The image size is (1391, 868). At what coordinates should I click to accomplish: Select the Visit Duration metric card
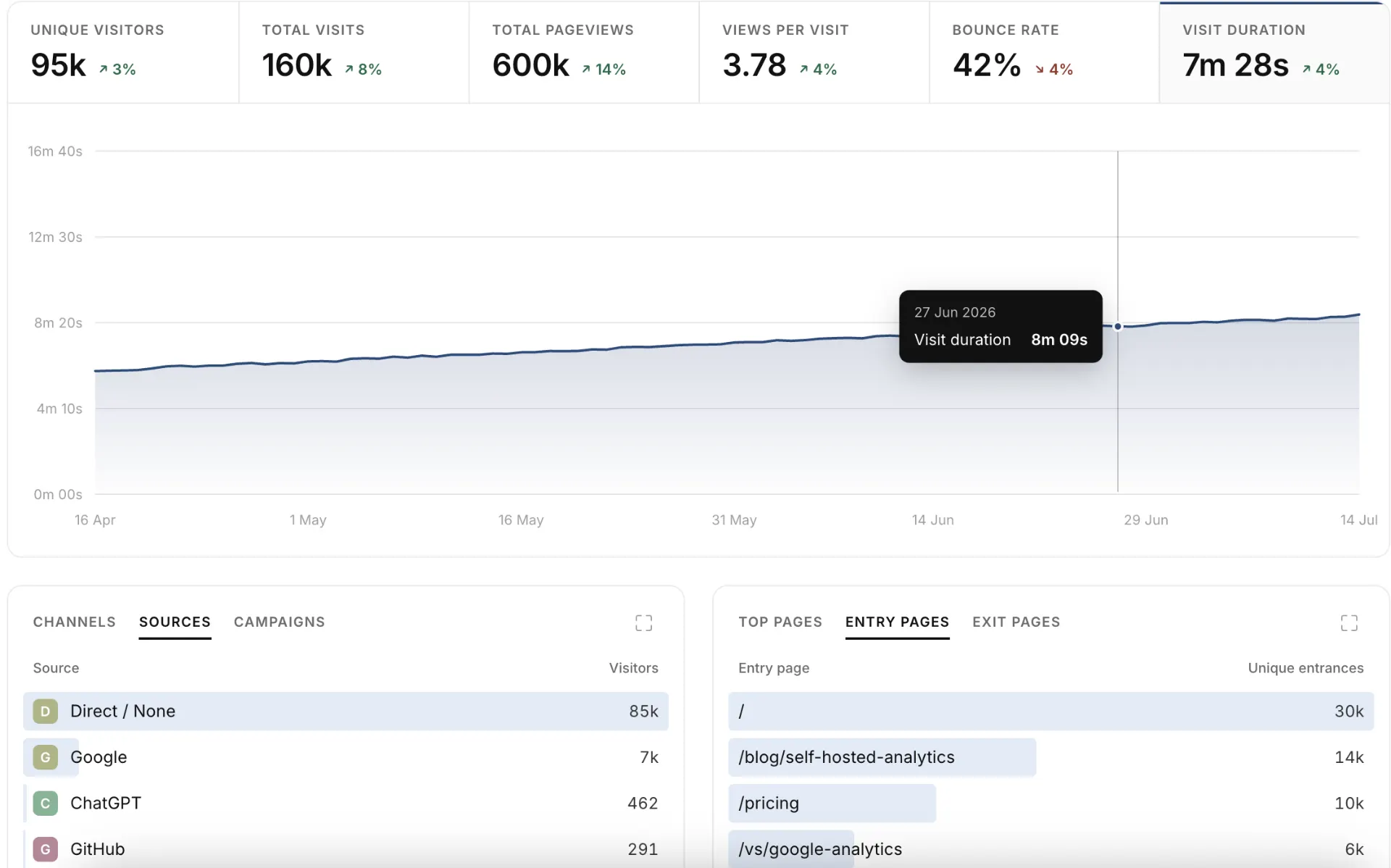click(x=1274, y=52)
